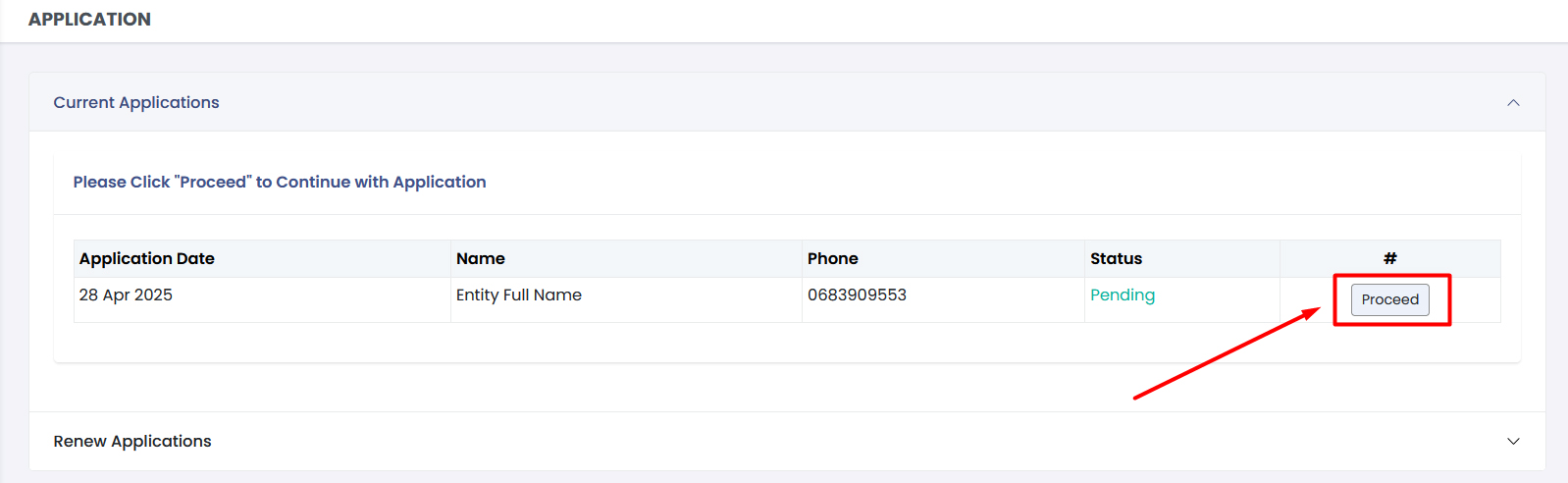Click the Phone column header
The image size is (1568, 483).
tap(833, 258)
